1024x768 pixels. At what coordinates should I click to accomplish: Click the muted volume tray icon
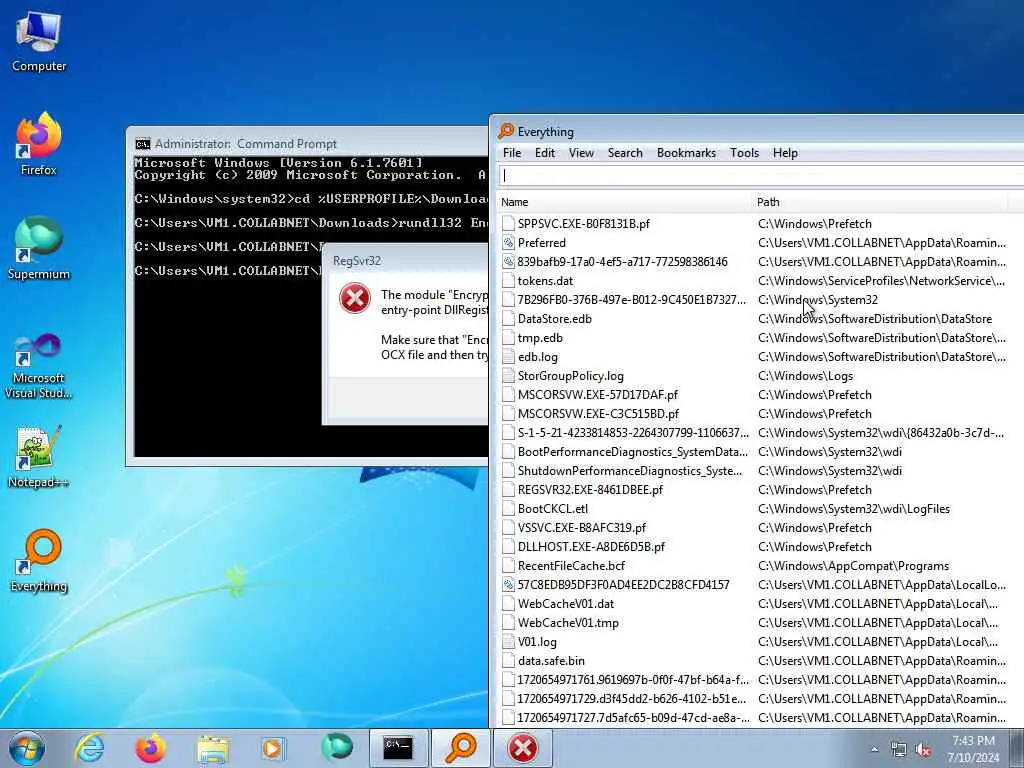click(x=923, y=750)
